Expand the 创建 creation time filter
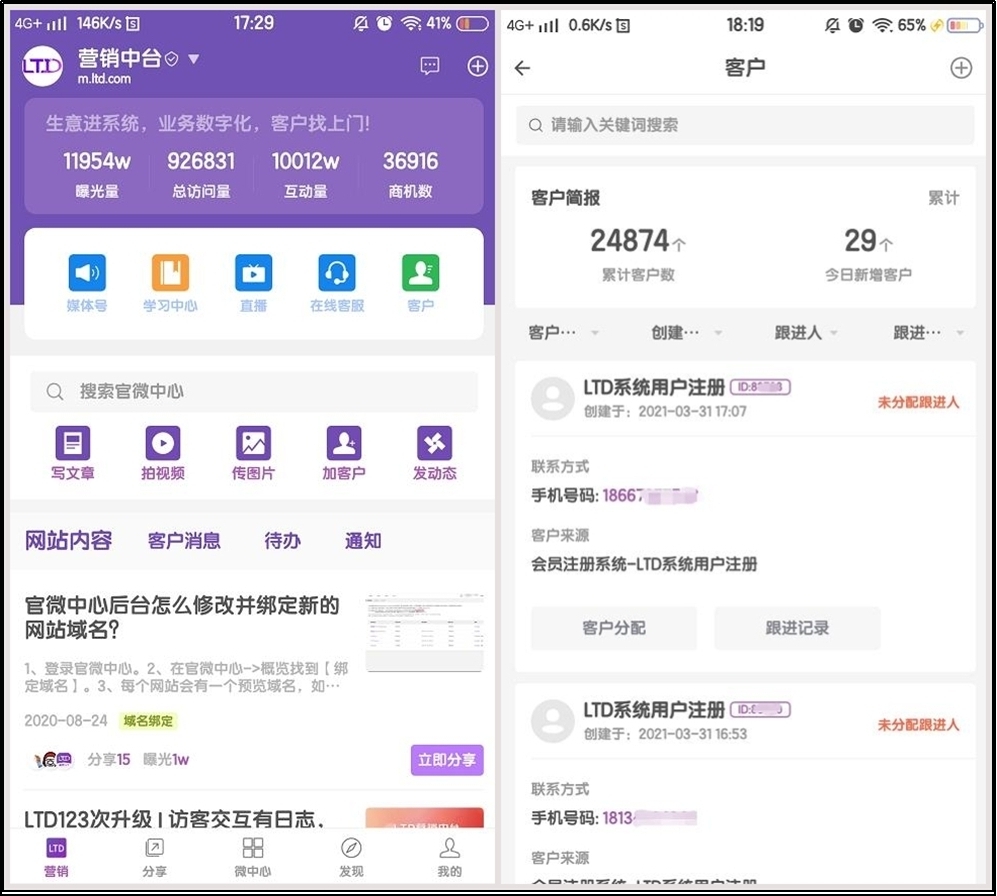This screenshot has width=997, height=896. point(682,333)
